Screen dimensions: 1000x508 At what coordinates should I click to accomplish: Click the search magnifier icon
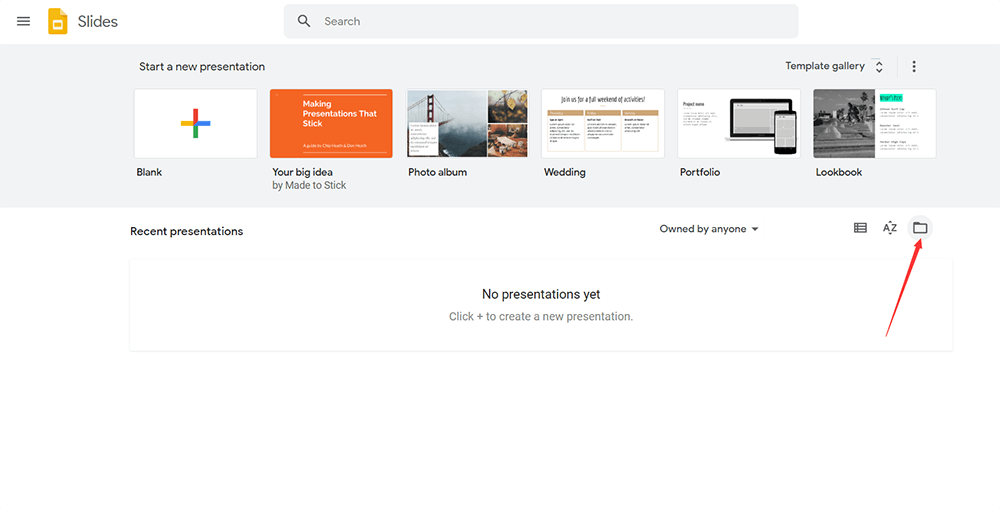coord(304,21)
